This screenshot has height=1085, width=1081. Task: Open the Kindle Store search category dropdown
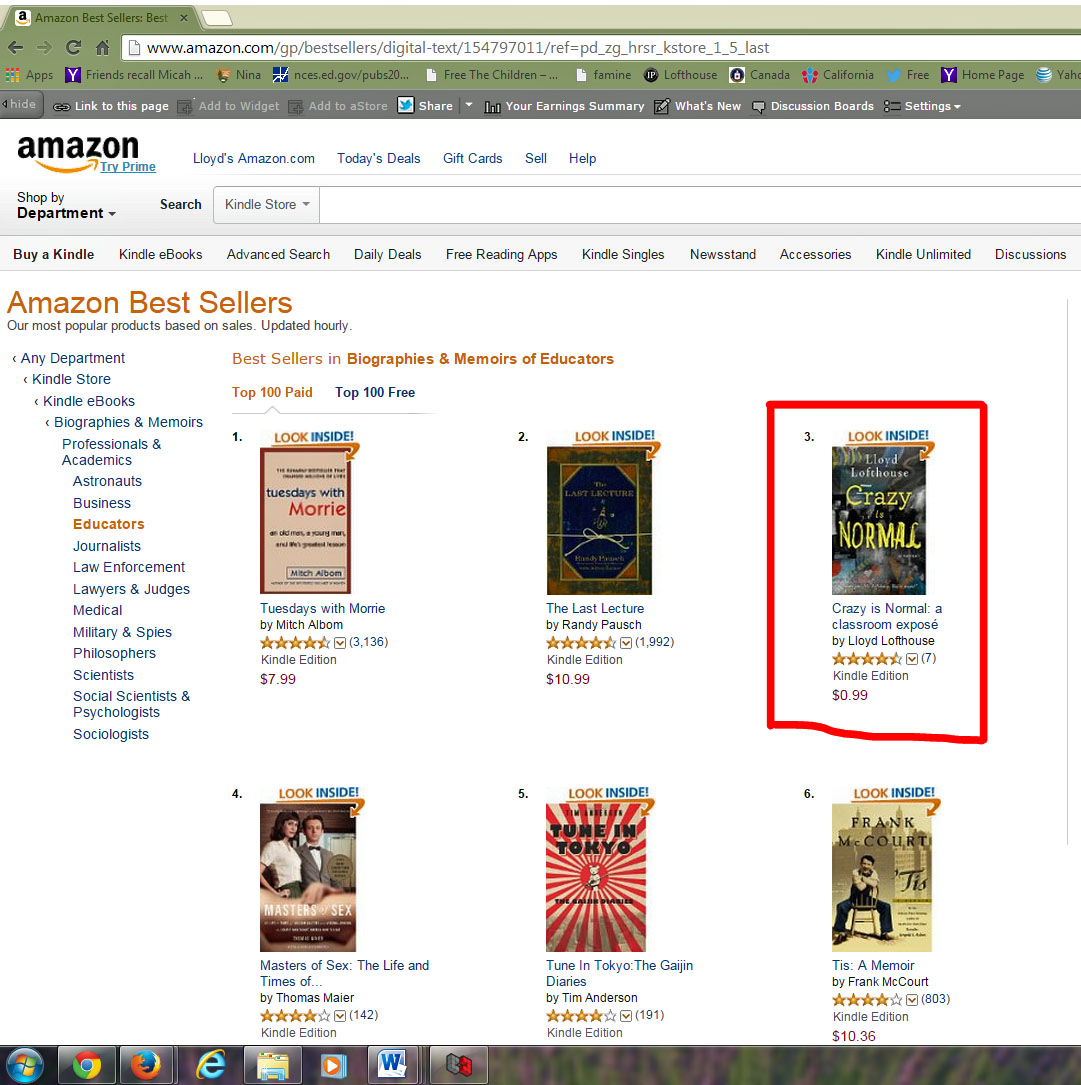(x=266, y=205)
